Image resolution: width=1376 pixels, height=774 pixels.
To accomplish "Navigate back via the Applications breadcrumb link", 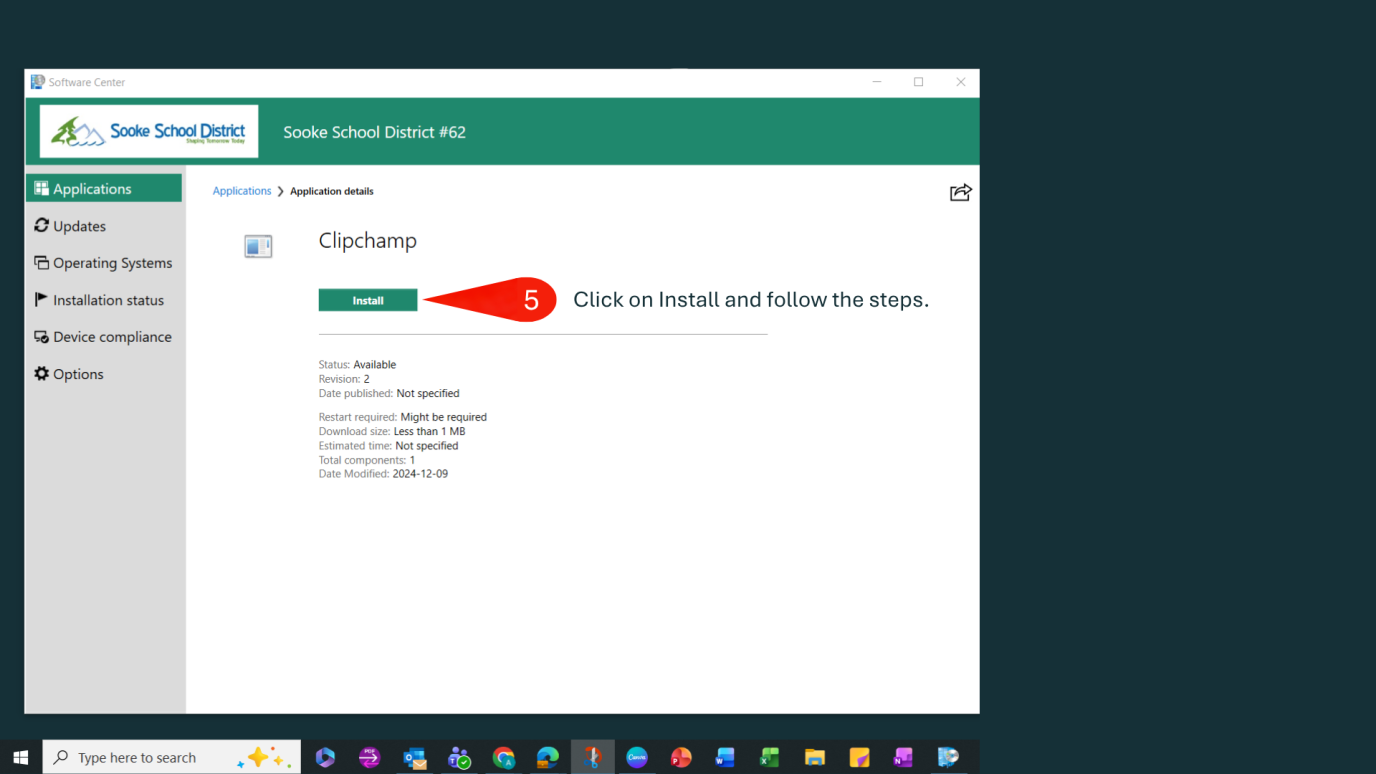I will [x=241, y=190].
